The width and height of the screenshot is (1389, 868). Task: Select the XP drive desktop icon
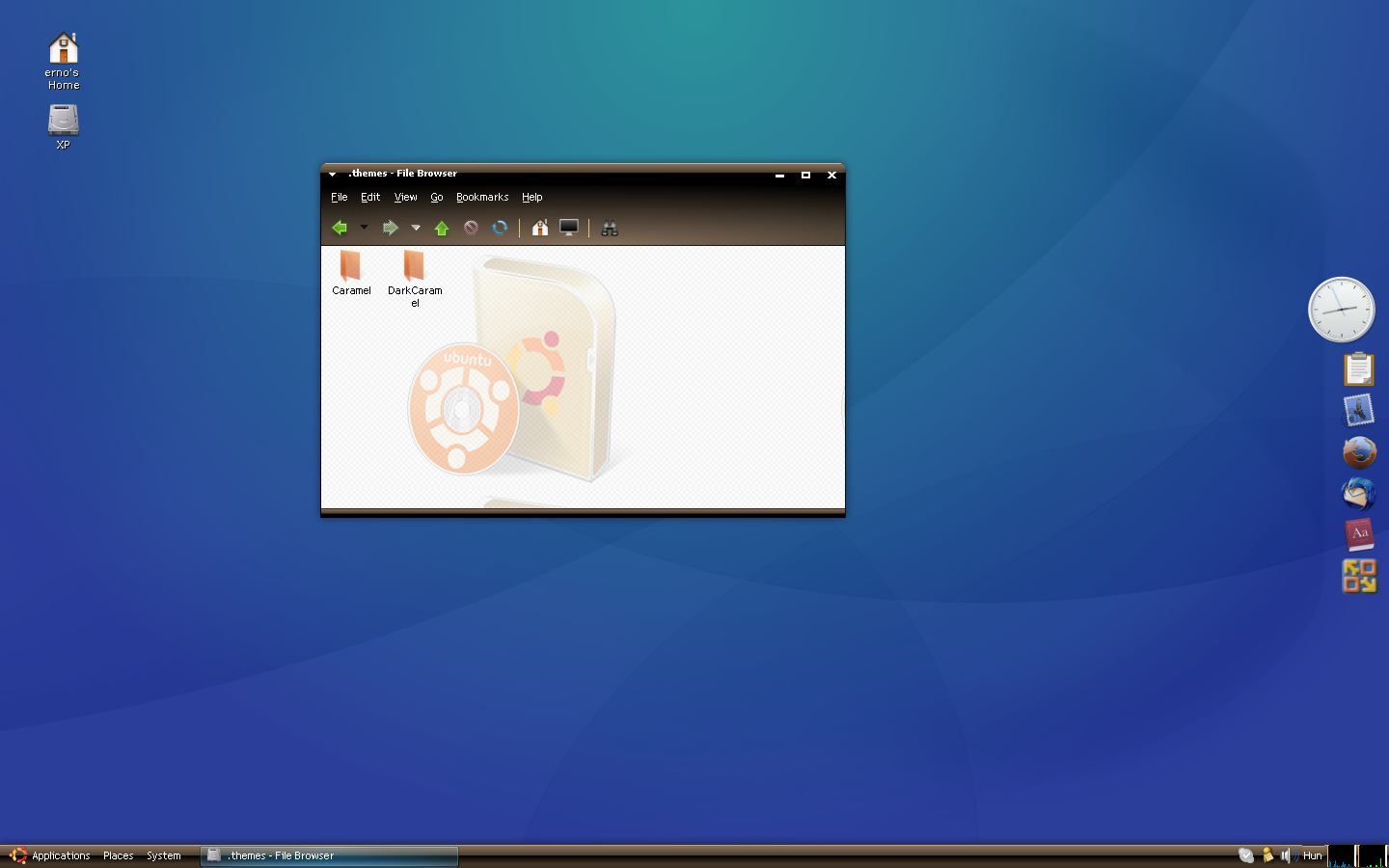click(64, 126)
